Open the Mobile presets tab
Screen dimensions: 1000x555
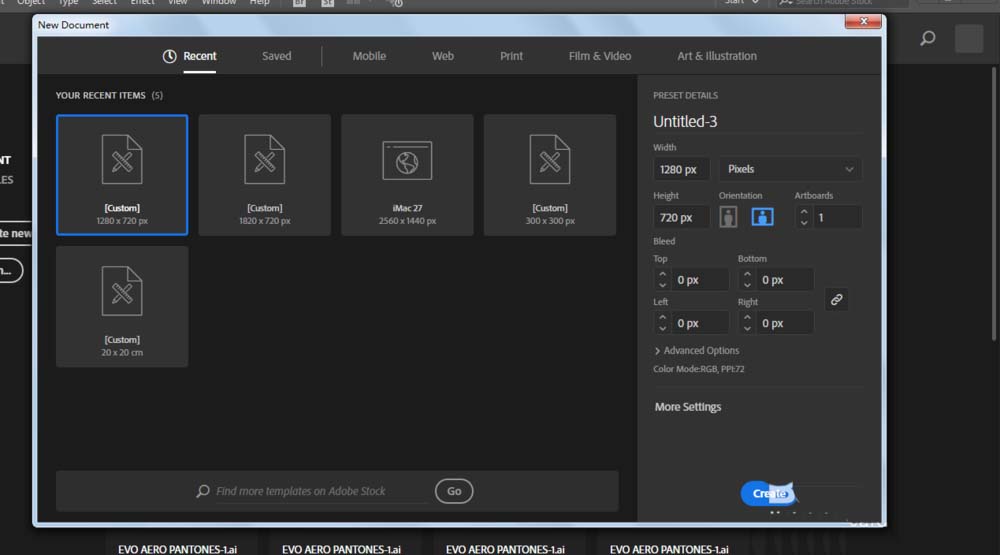point(369,56)
